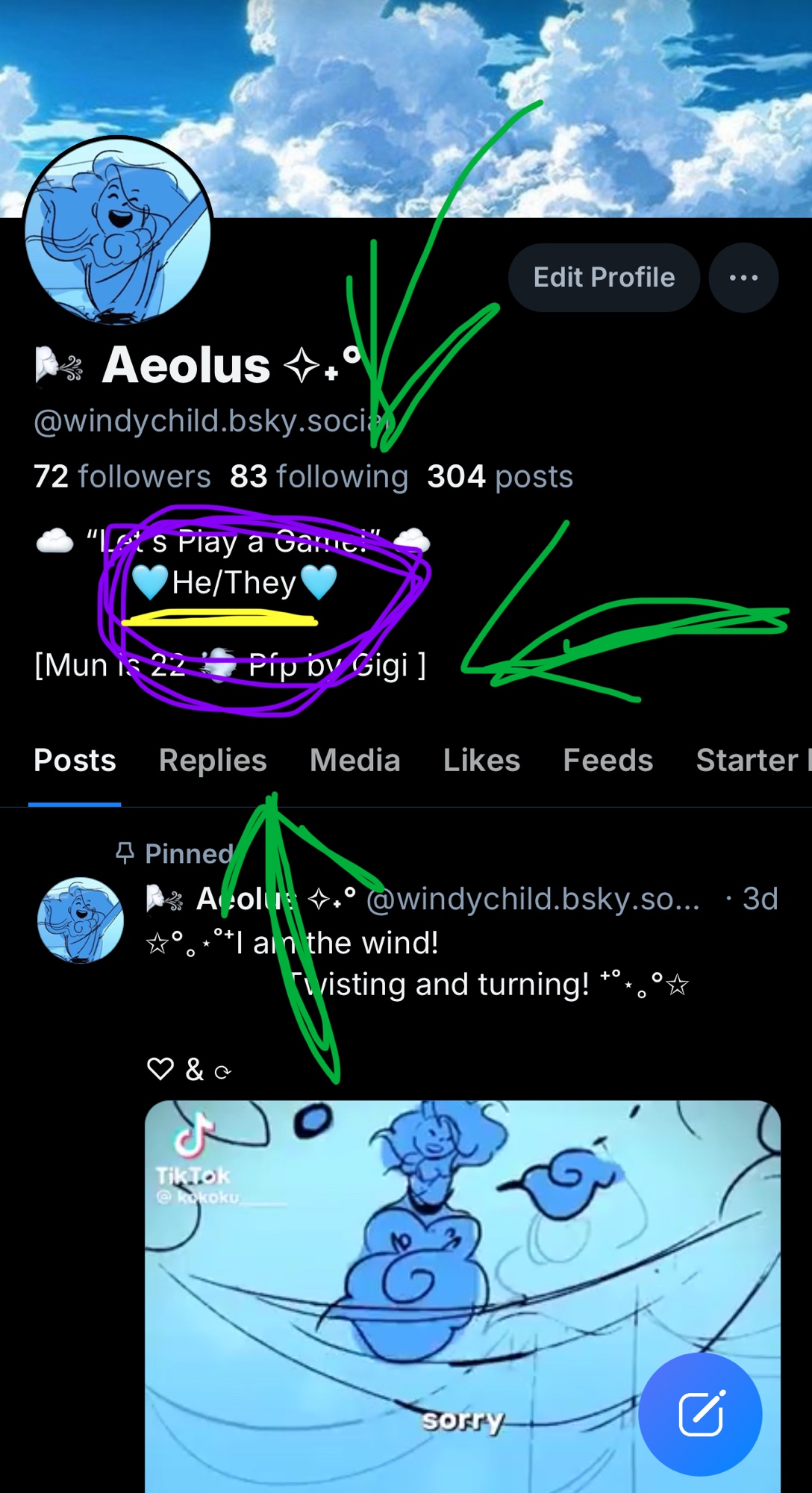Viewport: 812px width, 1493px height.
Task: Open the Media tab
Action: point(355,760)
